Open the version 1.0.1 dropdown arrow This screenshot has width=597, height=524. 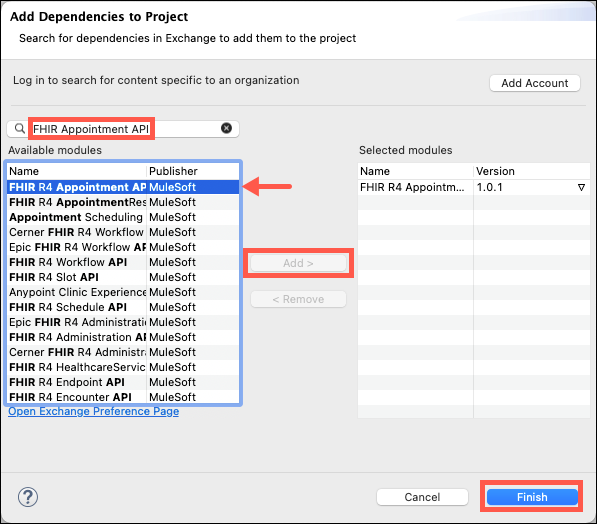click(x=581, y=187)
